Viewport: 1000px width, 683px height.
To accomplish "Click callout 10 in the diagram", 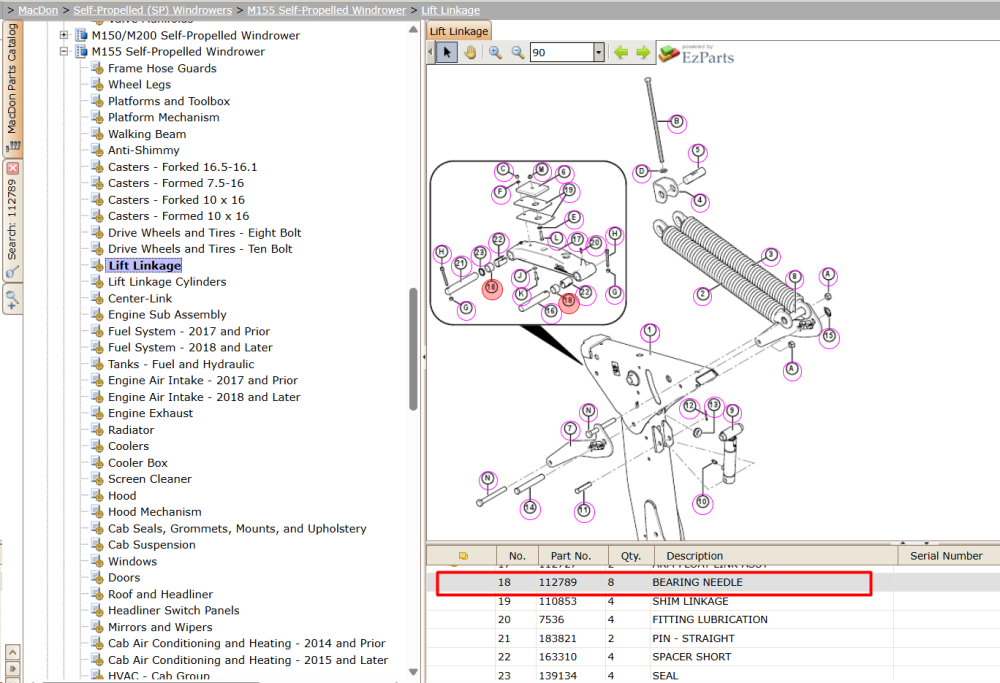I will tap(702, 502).
